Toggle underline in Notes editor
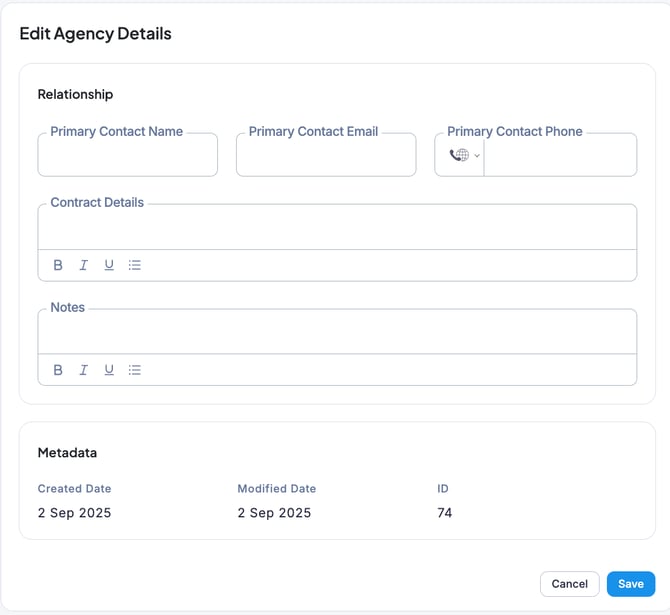The image size is (670, 615). (x=109, y=370)
